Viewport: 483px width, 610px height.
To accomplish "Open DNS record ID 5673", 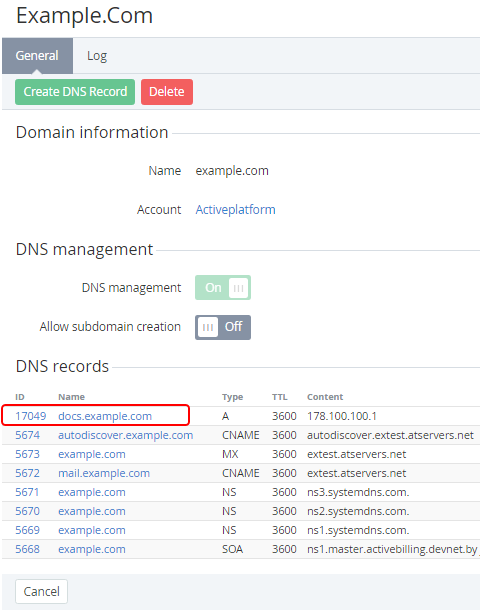I will tap(28, 454).
